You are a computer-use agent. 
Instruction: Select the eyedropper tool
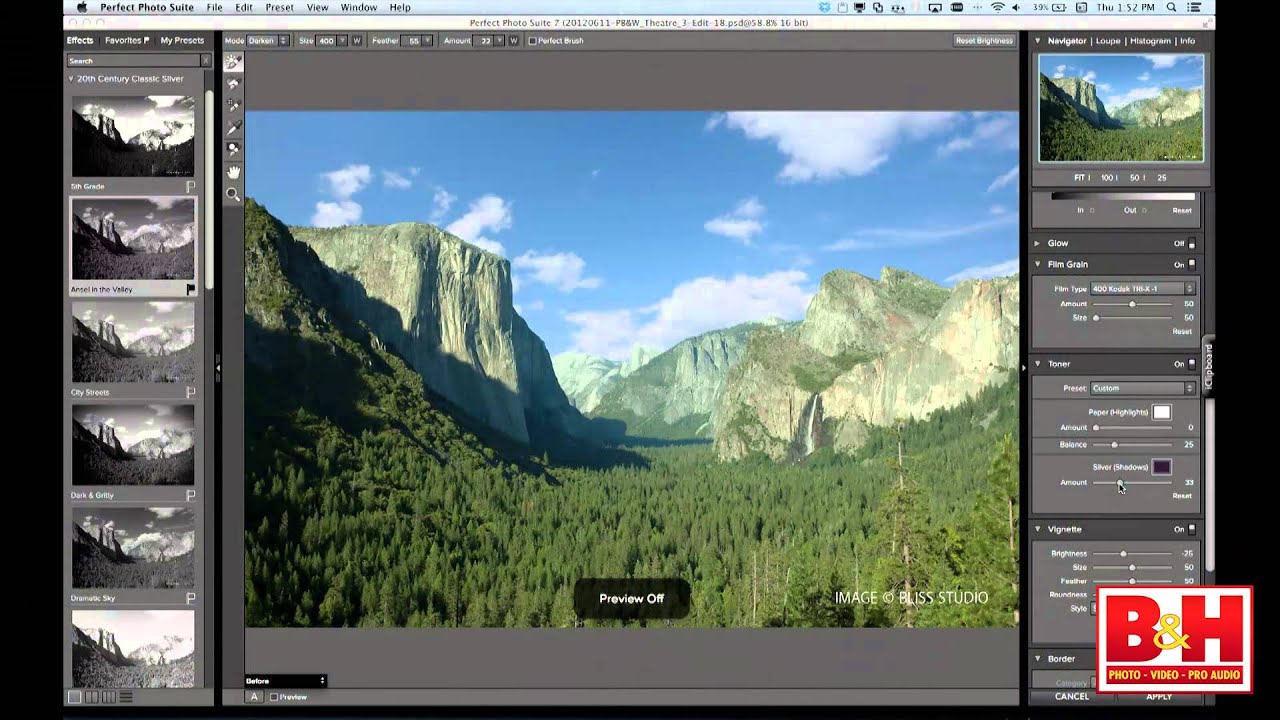tap(233, 128)
